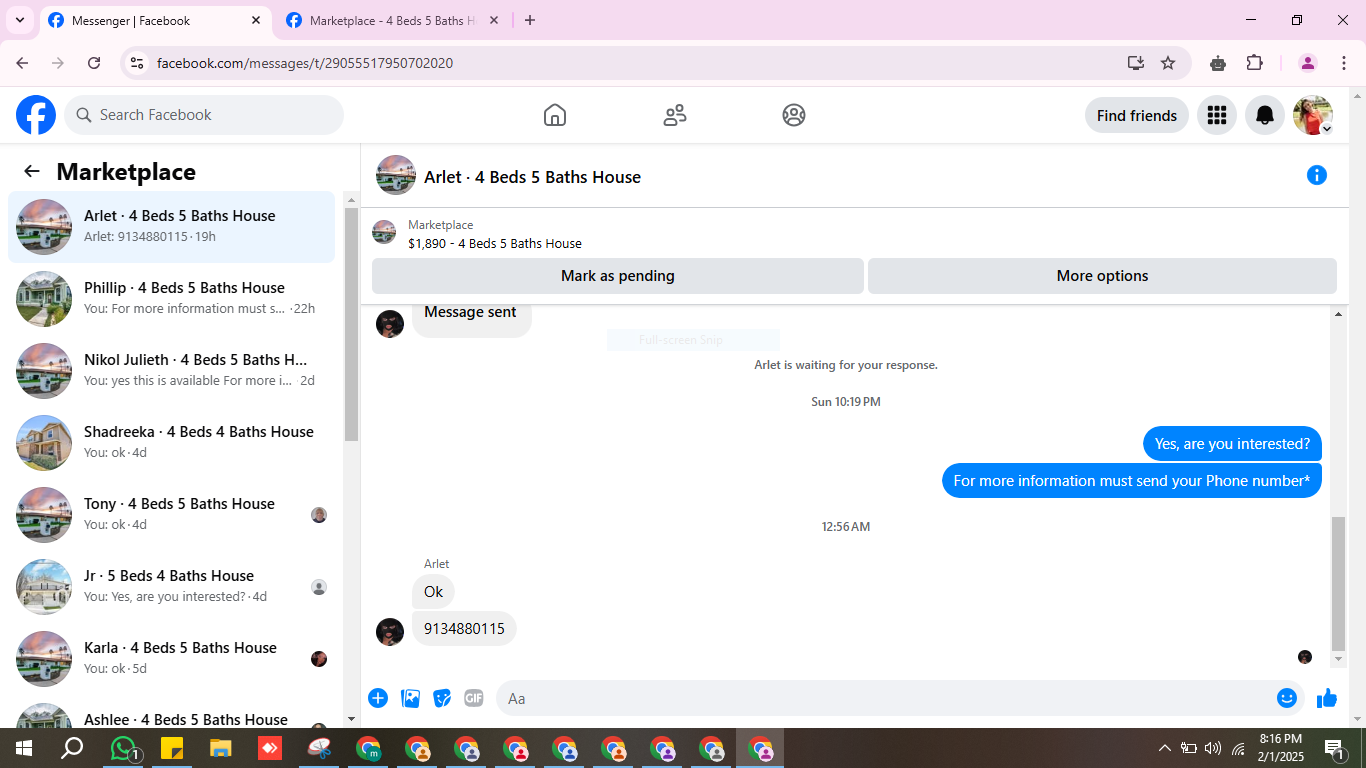Open the account profile picture menu

(x=1313, y=115)
